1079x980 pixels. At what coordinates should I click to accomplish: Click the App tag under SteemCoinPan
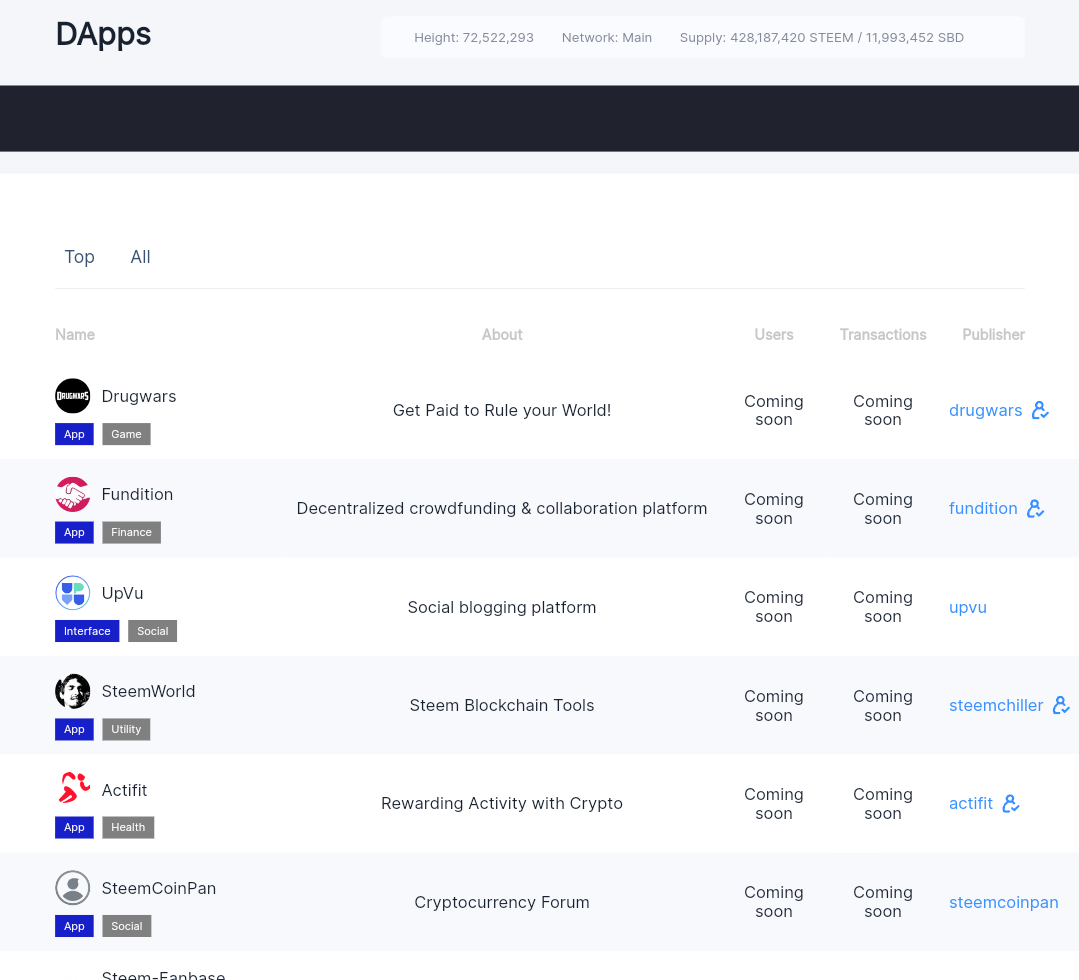click(x=74, y=926)
